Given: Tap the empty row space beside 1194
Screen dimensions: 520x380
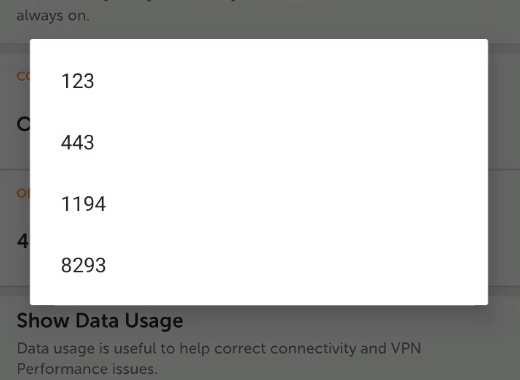Looking at the screenshot, I should click(x=295, y=204).
